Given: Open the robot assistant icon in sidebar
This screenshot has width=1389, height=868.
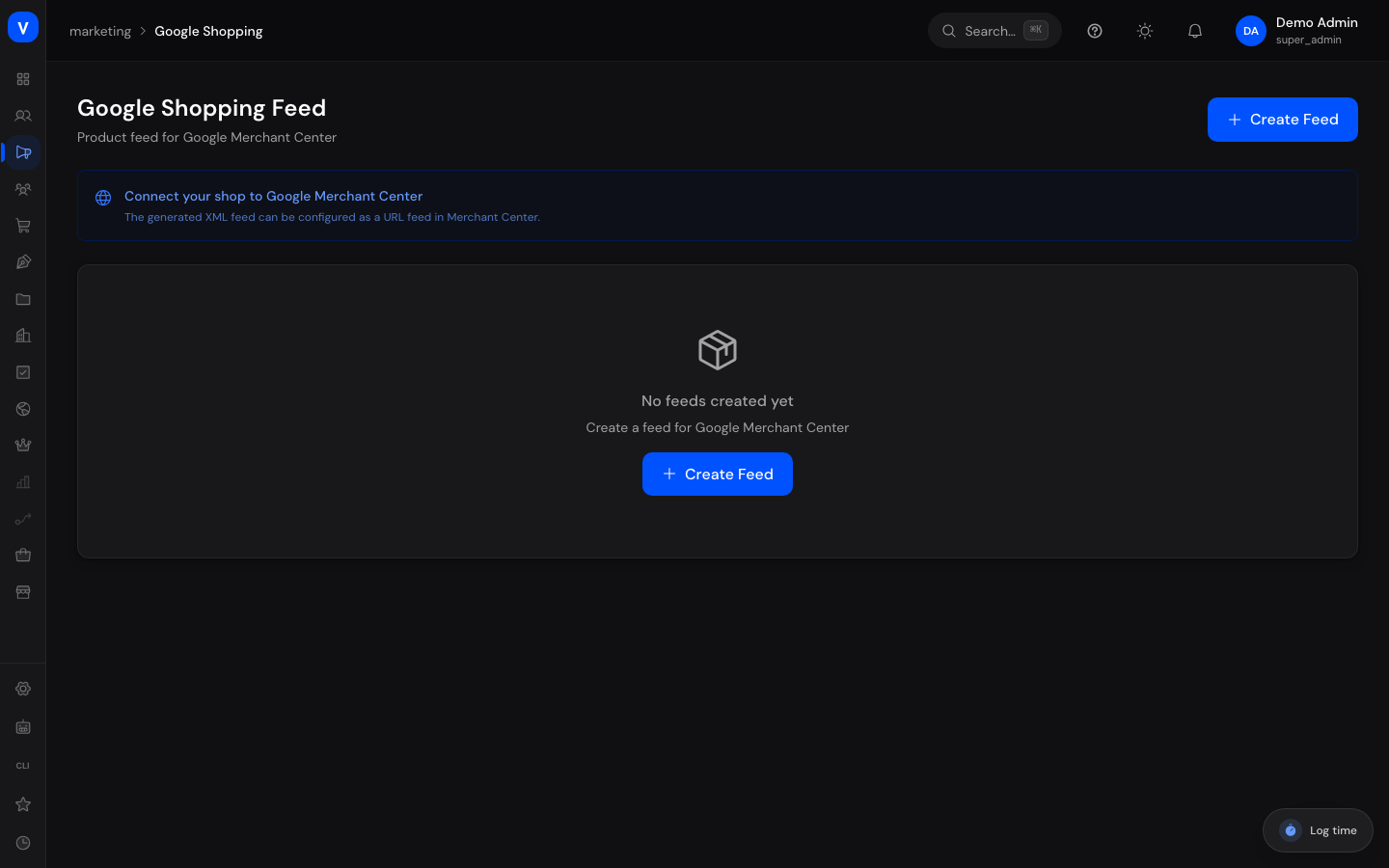Looking at the screenshot, I should pos(23,727).
